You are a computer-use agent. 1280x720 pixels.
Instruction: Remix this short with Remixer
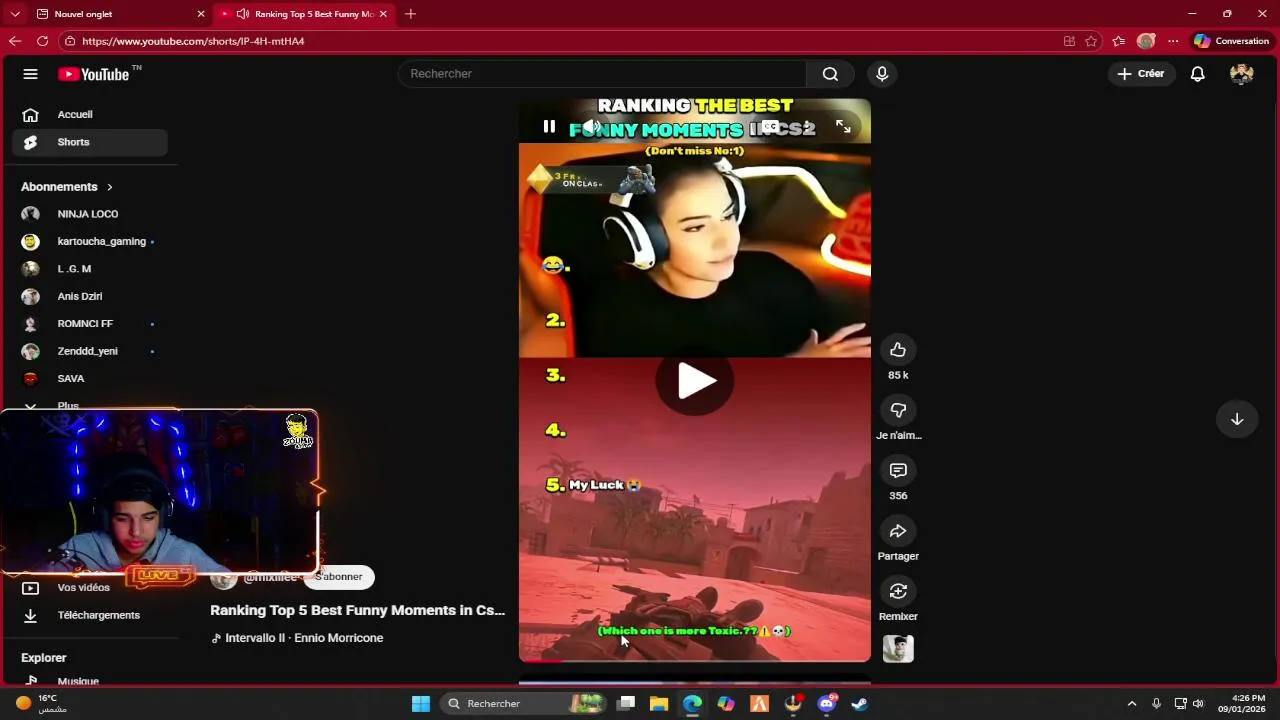click(x=898, y=591)
